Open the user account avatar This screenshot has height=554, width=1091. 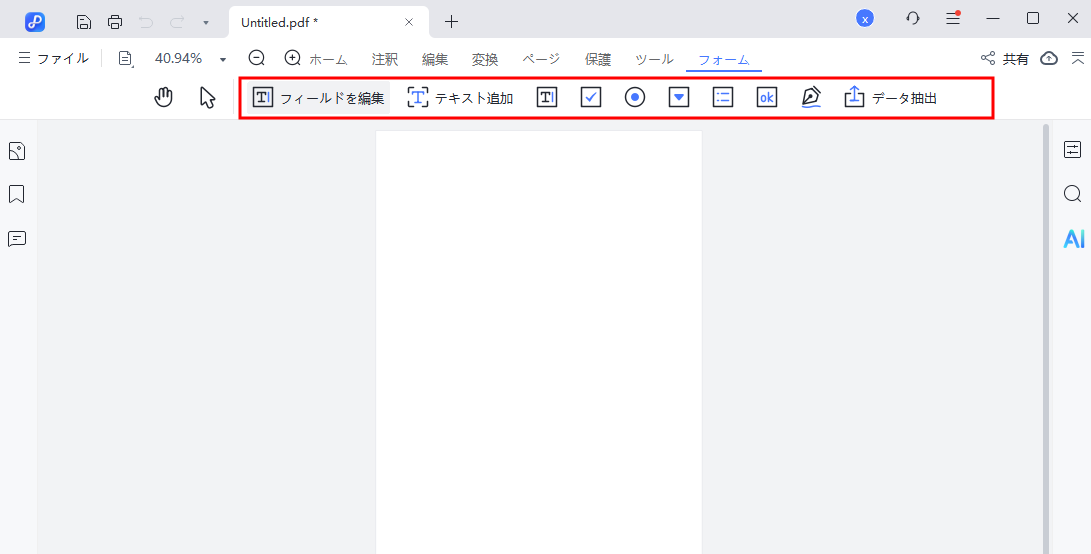click(865, 19)
